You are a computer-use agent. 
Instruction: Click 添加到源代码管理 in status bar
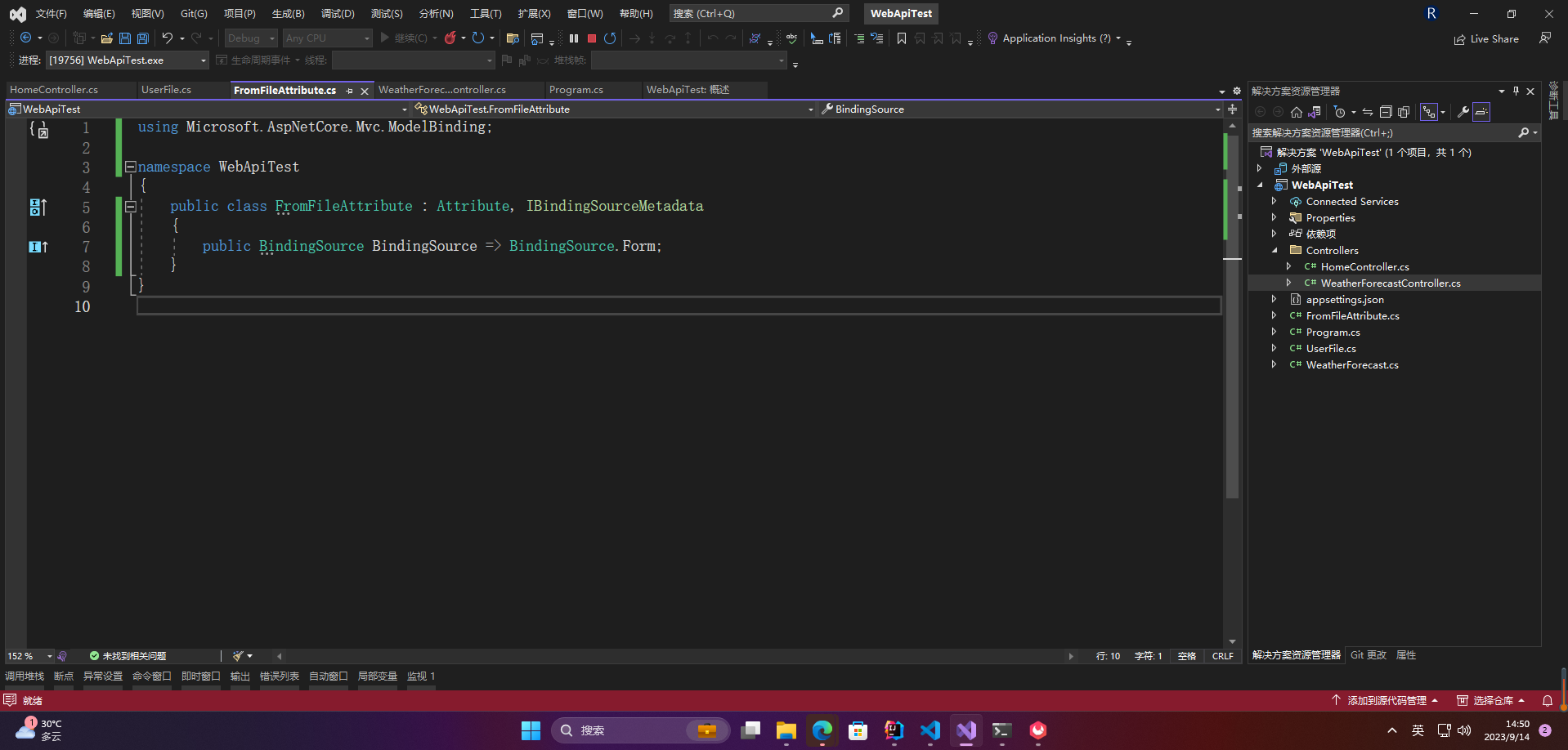point(1385,701)
